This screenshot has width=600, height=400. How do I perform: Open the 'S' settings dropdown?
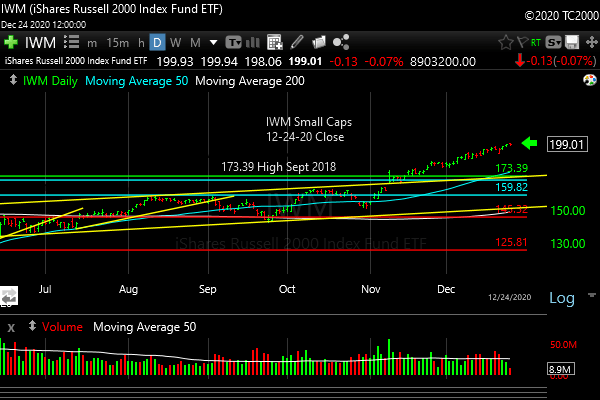click(553, 42)
